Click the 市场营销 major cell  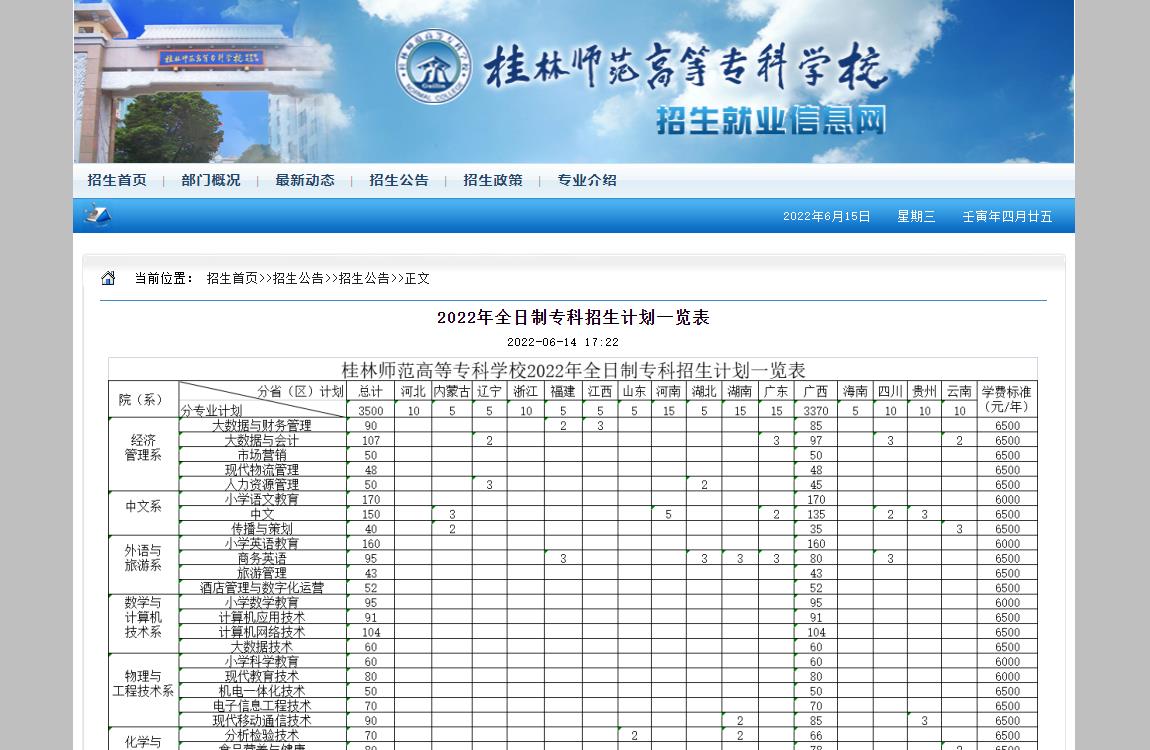(x=262, y=455)
